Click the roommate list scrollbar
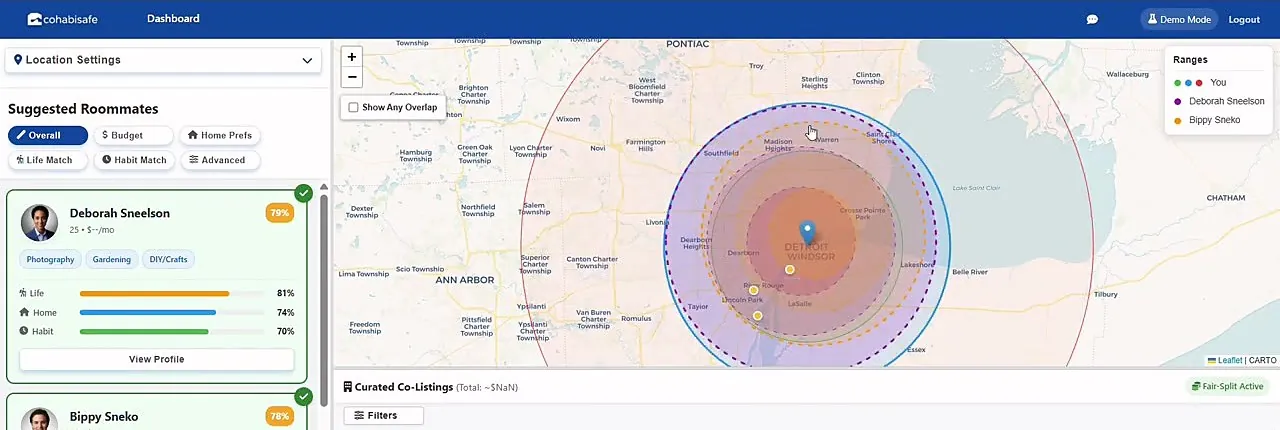The image size is (1280, 430). click(323, 300)
